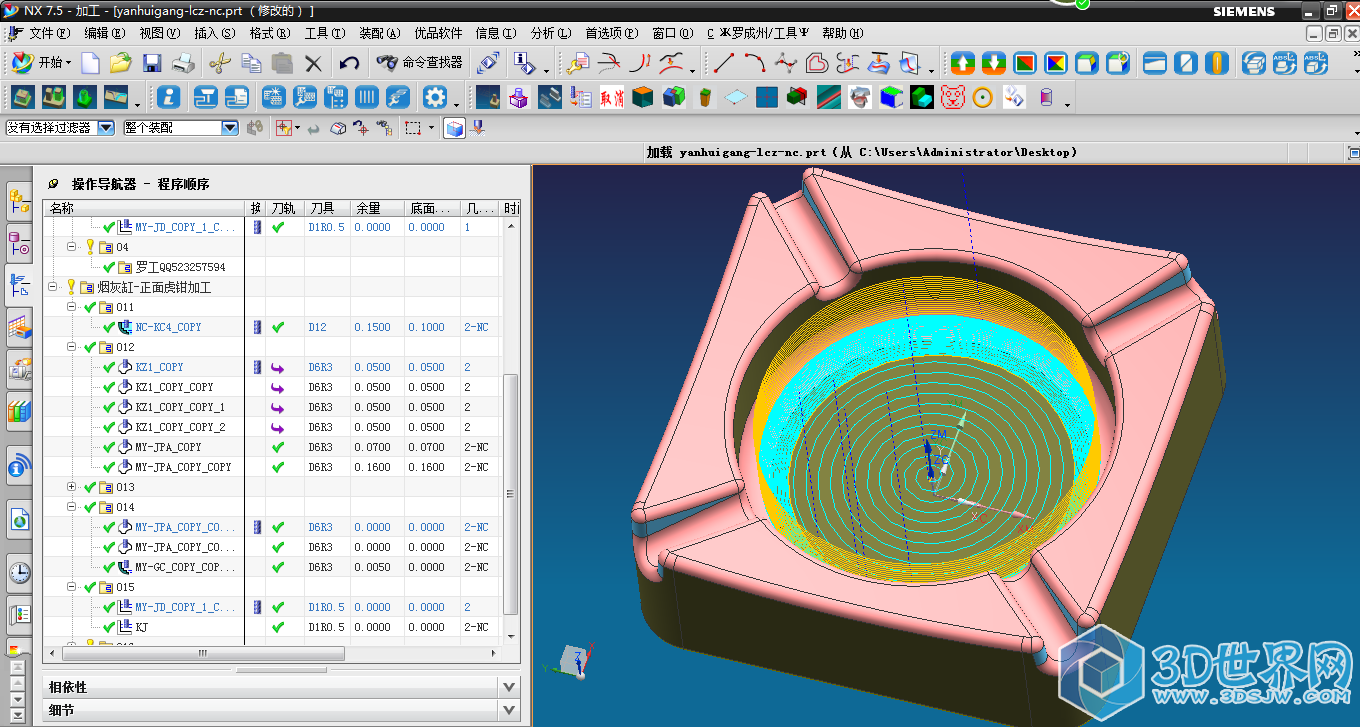Open the 开始 start menu dropdown

tap(41, 63)
